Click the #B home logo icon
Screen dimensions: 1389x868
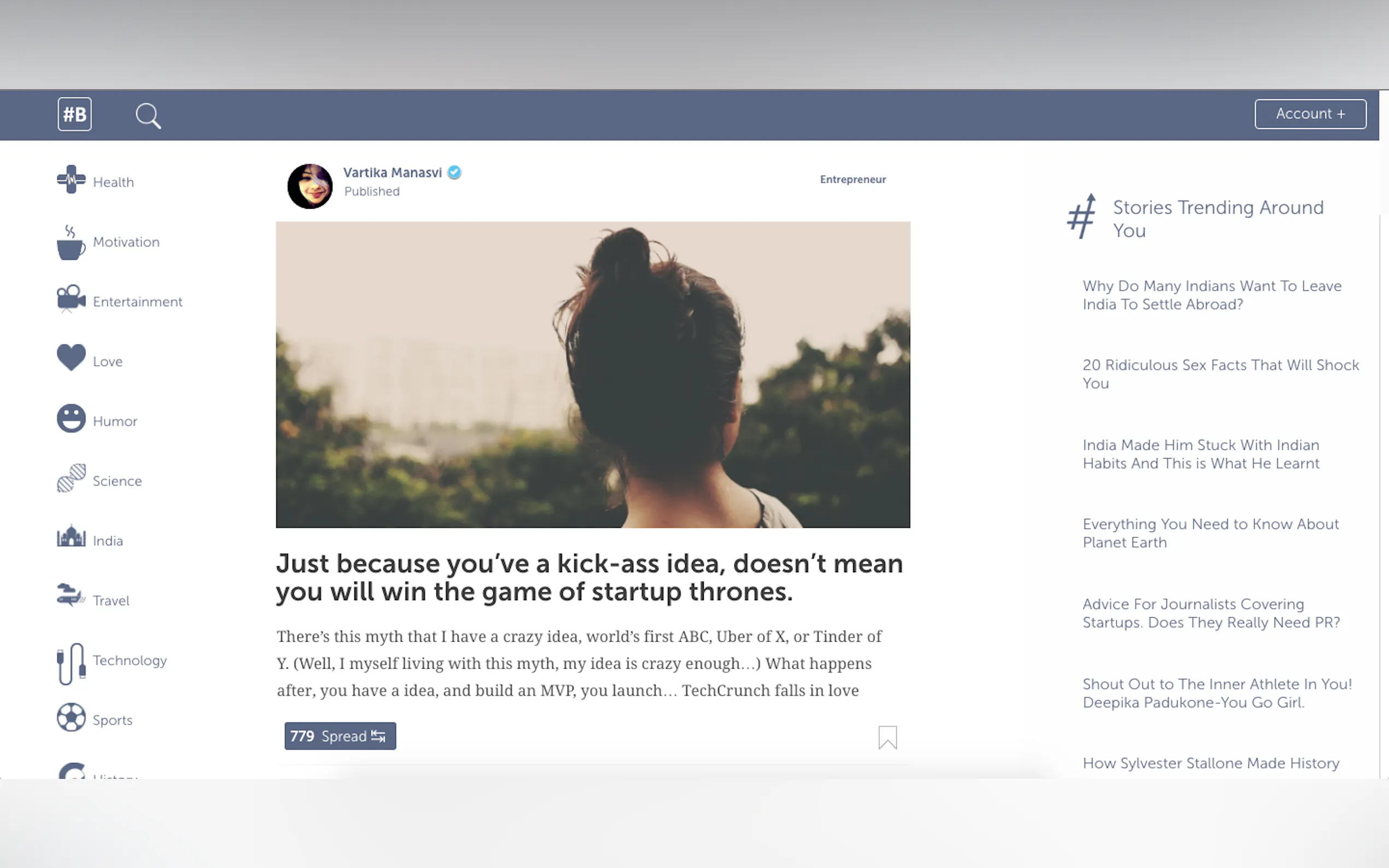coord(75,114)
